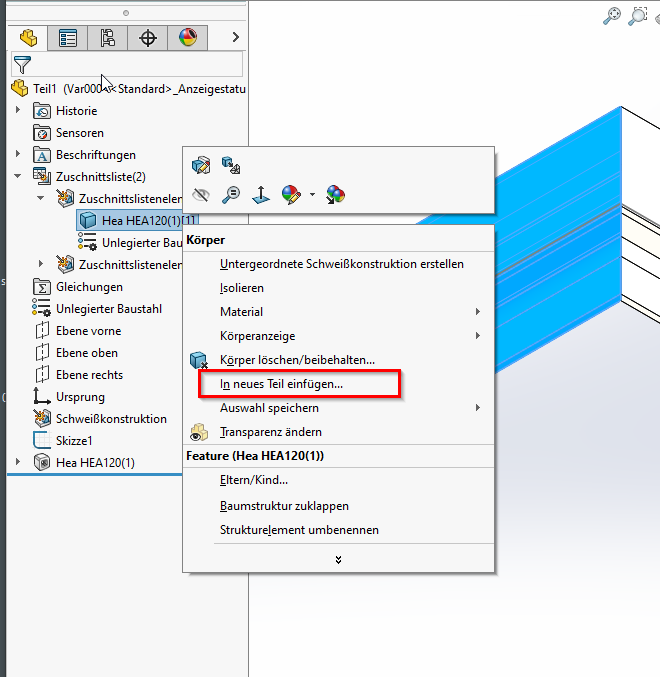Click the Historie folder icon
The image size is (660, 677).
(42, 111)
